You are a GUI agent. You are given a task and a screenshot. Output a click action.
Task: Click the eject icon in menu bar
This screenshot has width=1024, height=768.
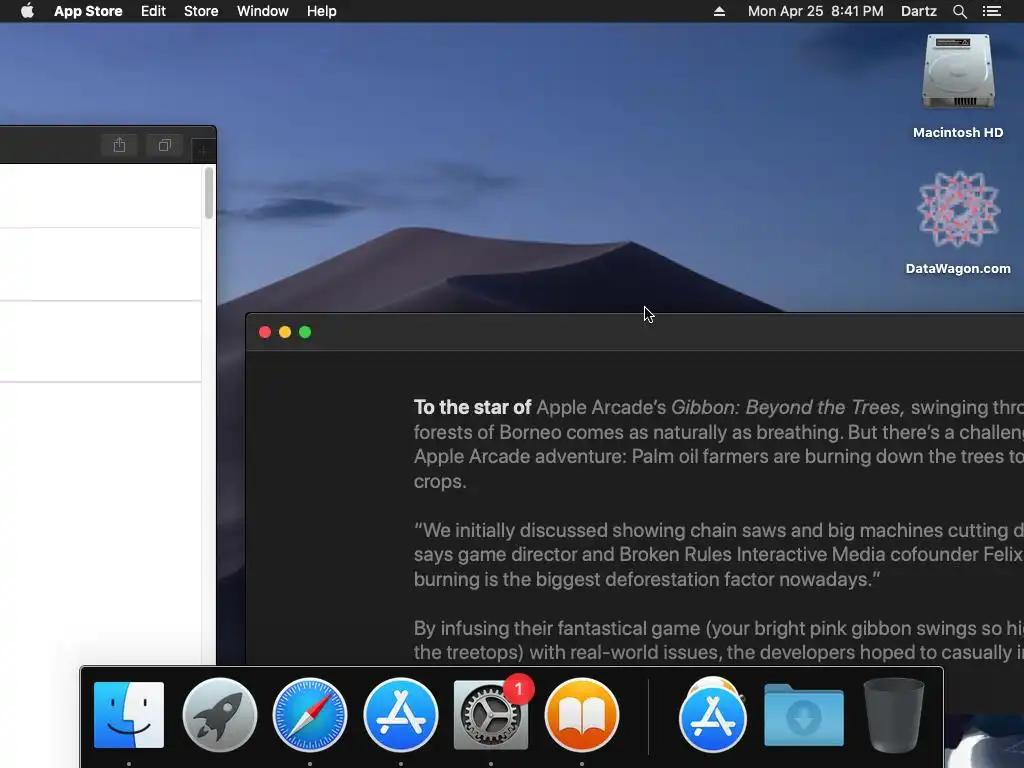719,11
